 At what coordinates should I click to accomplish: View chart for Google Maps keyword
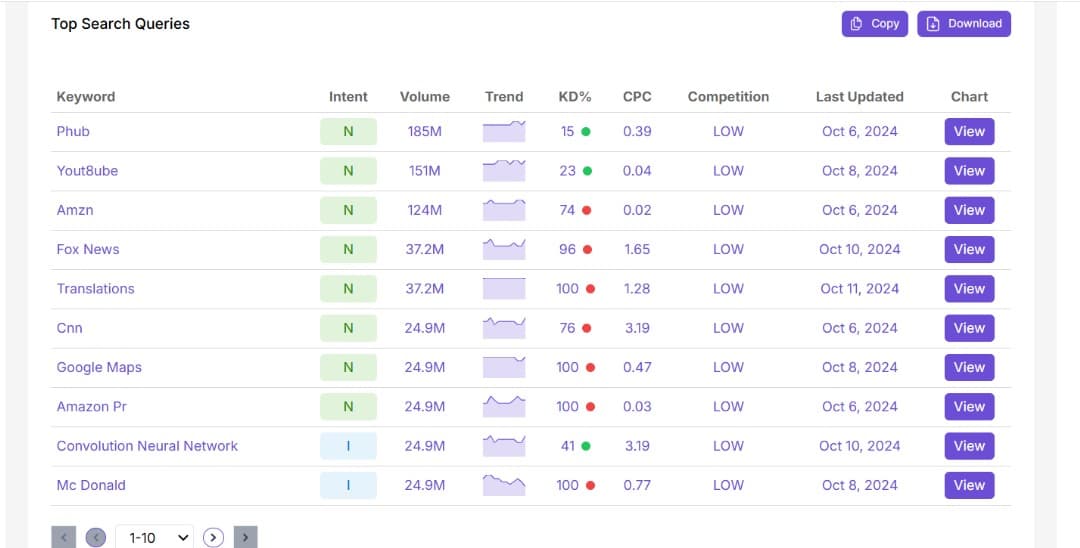point(969,368)
